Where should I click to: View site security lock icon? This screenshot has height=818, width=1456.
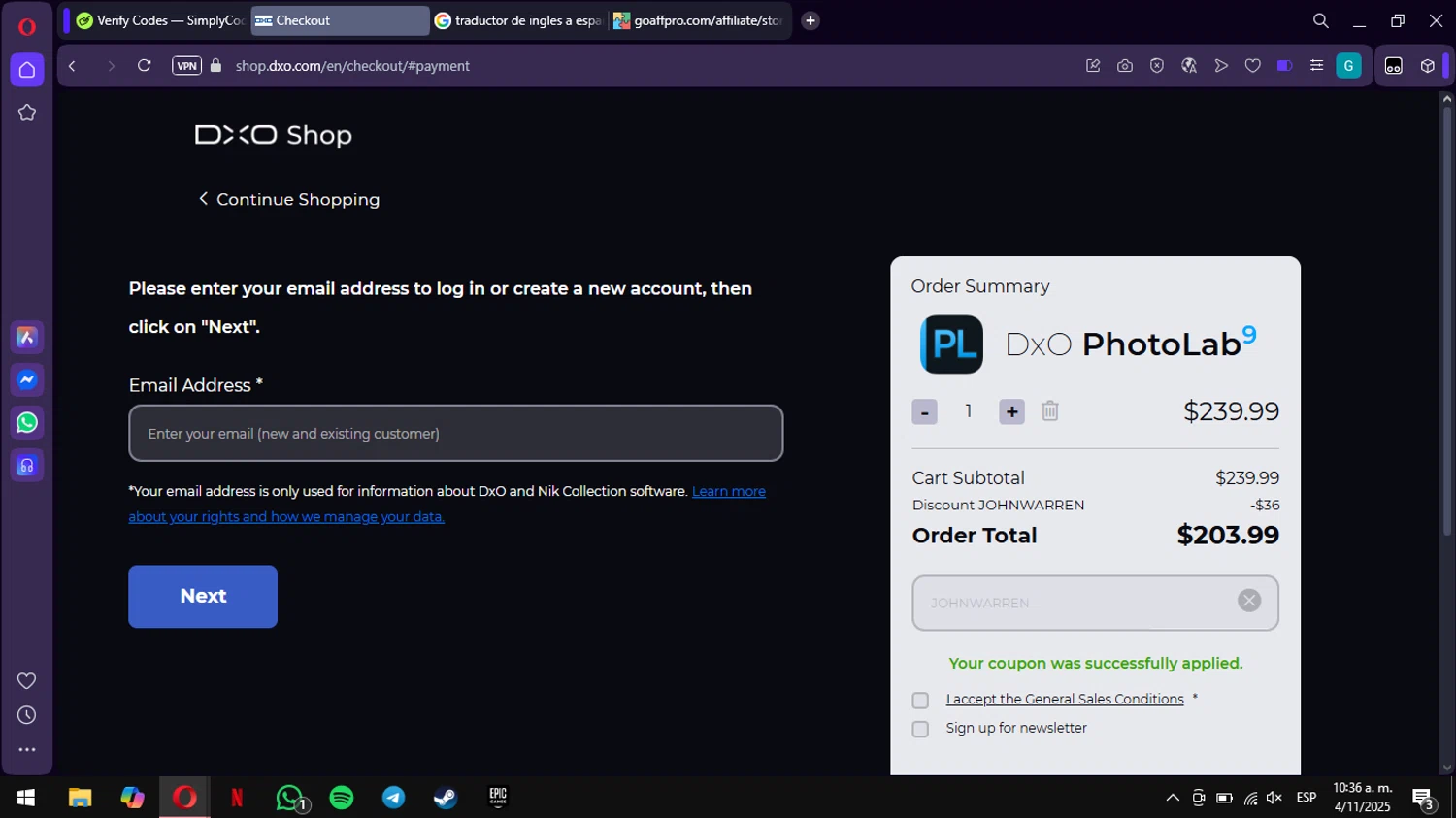click(x=216, y=66)
